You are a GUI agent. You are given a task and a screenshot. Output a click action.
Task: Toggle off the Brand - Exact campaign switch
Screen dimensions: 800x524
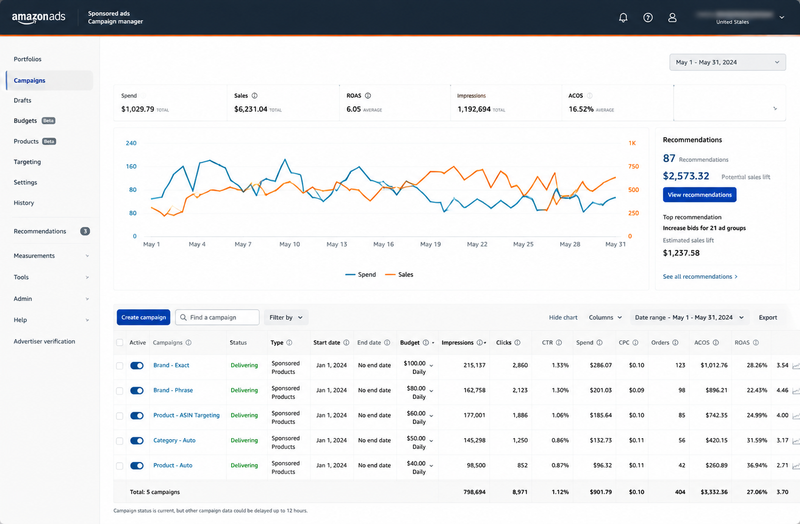(x=137, y=365)
